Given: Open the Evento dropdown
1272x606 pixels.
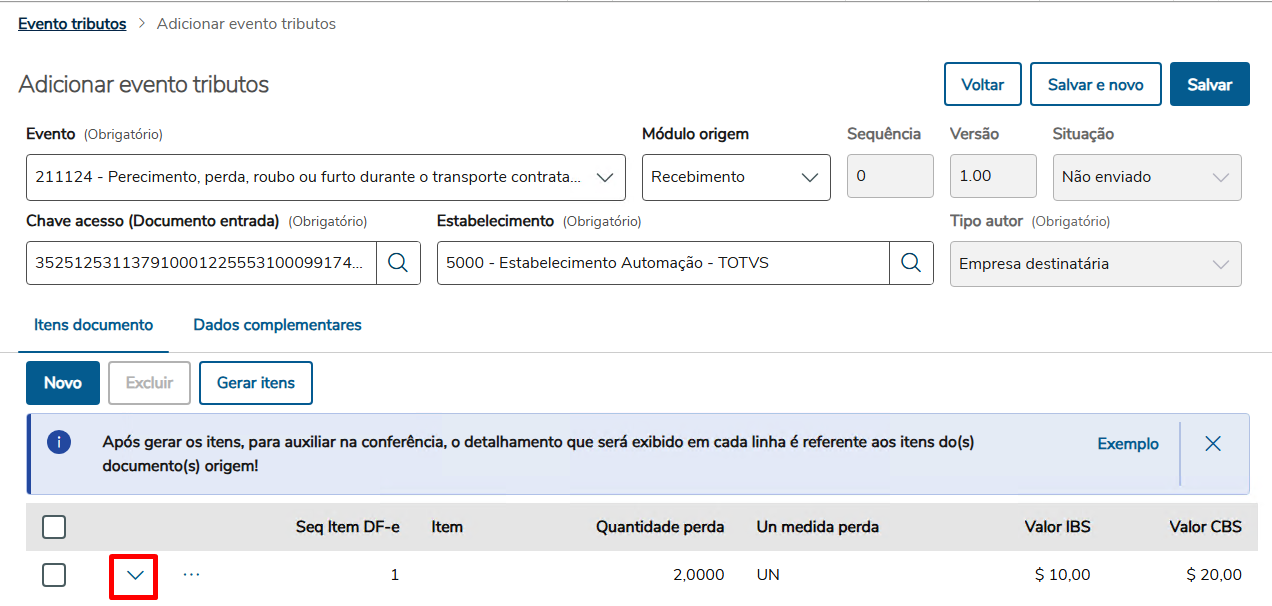Looking at the screenshot, I should point(604,177).
